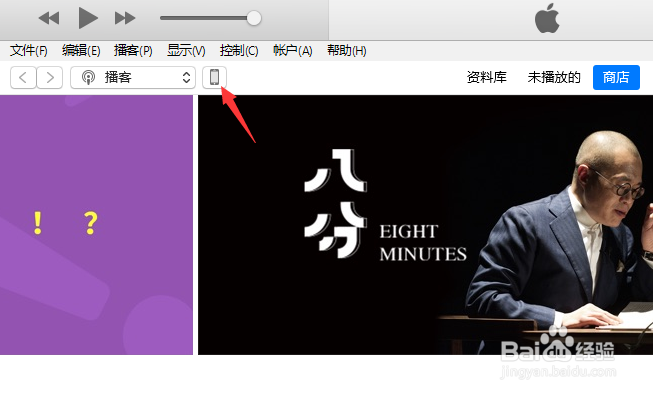Go forward with the right arrow button
653x395 pixels.
point(50,78)
